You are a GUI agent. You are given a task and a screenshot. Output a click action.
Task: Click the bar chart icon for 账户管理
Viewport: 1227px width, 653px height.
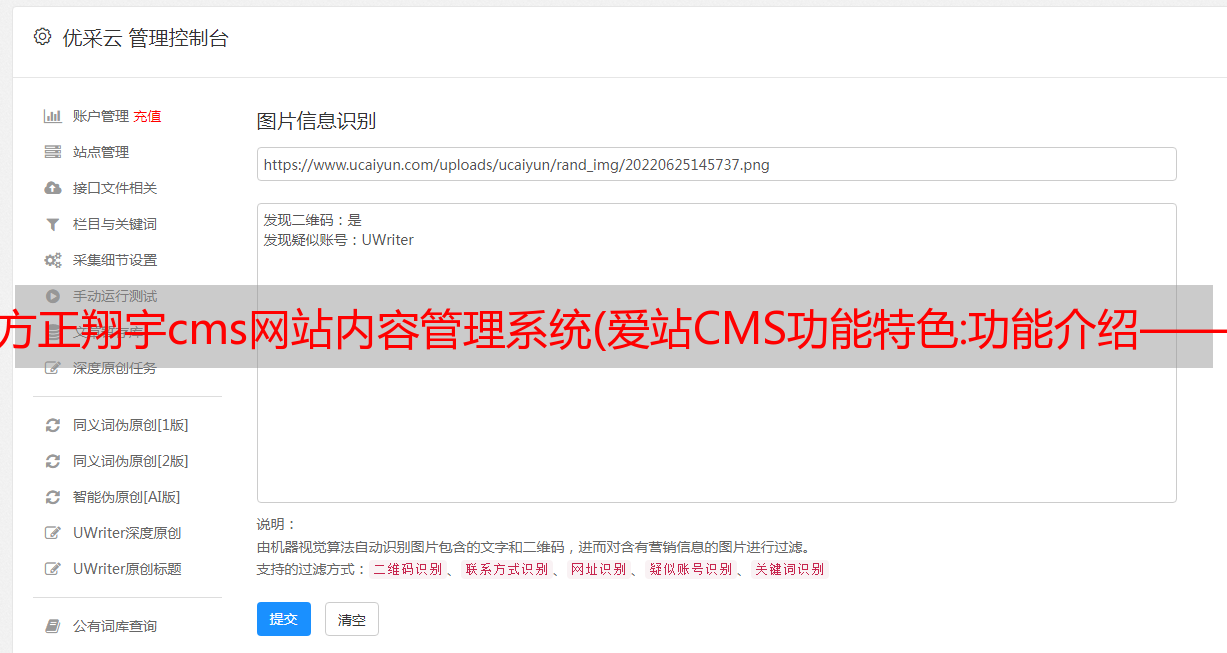click(53, 116)
